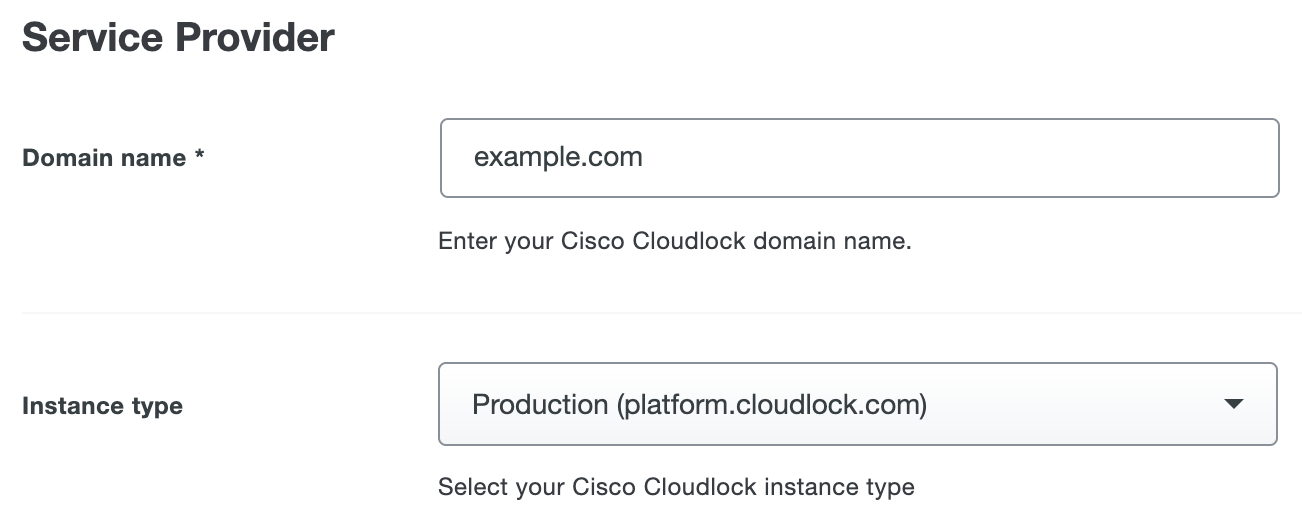Click the divider line below the domain hint
This screenshot has width=1302, height=522.
tap(660, 313)
